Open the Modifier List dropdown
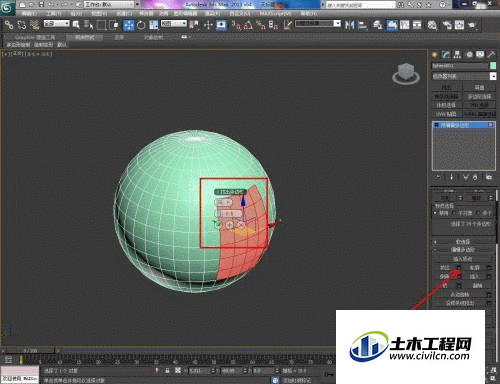Screen dimensions: 500x384 pos(464,76)
